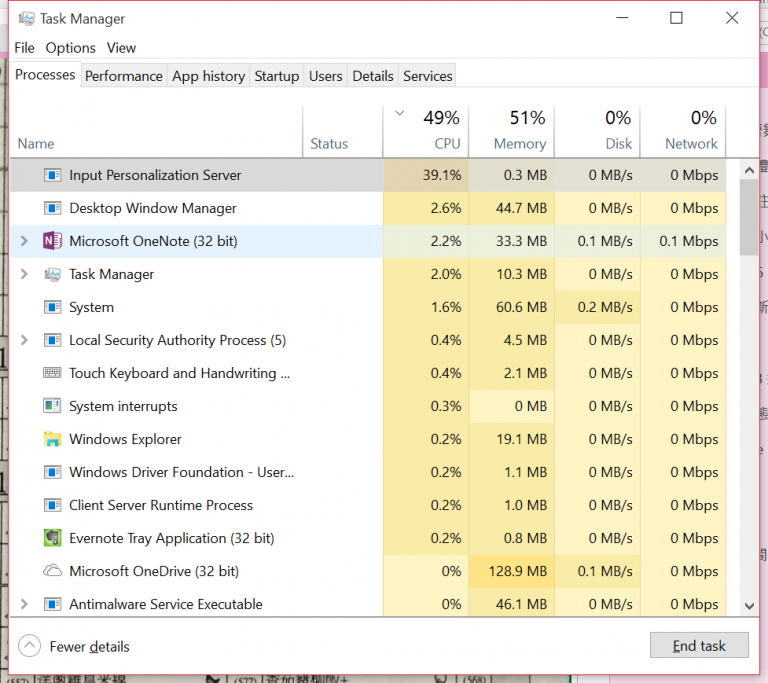Image resolution: width=768 pixels, height=683 pixels.
Task: Click the 0.2 MB/s disk value cell
Action: coord(597,307)
